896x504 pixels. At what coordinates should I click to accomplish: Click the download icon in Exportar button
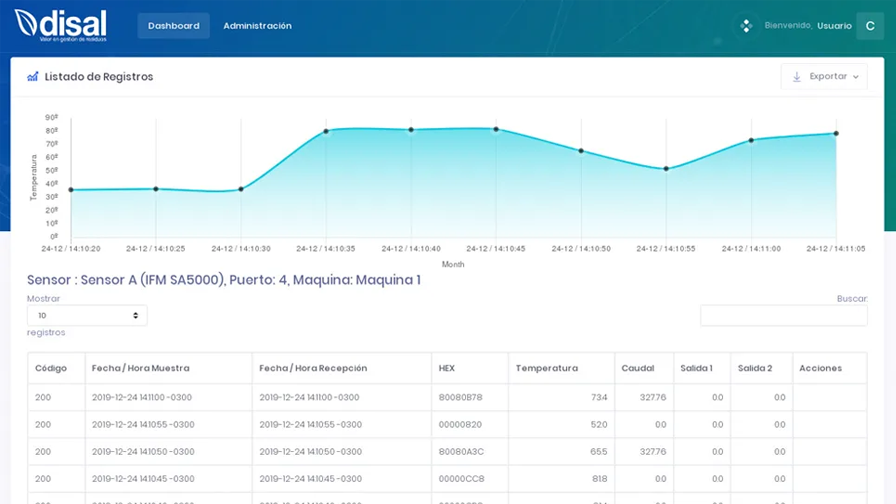(x=797, y=77)
